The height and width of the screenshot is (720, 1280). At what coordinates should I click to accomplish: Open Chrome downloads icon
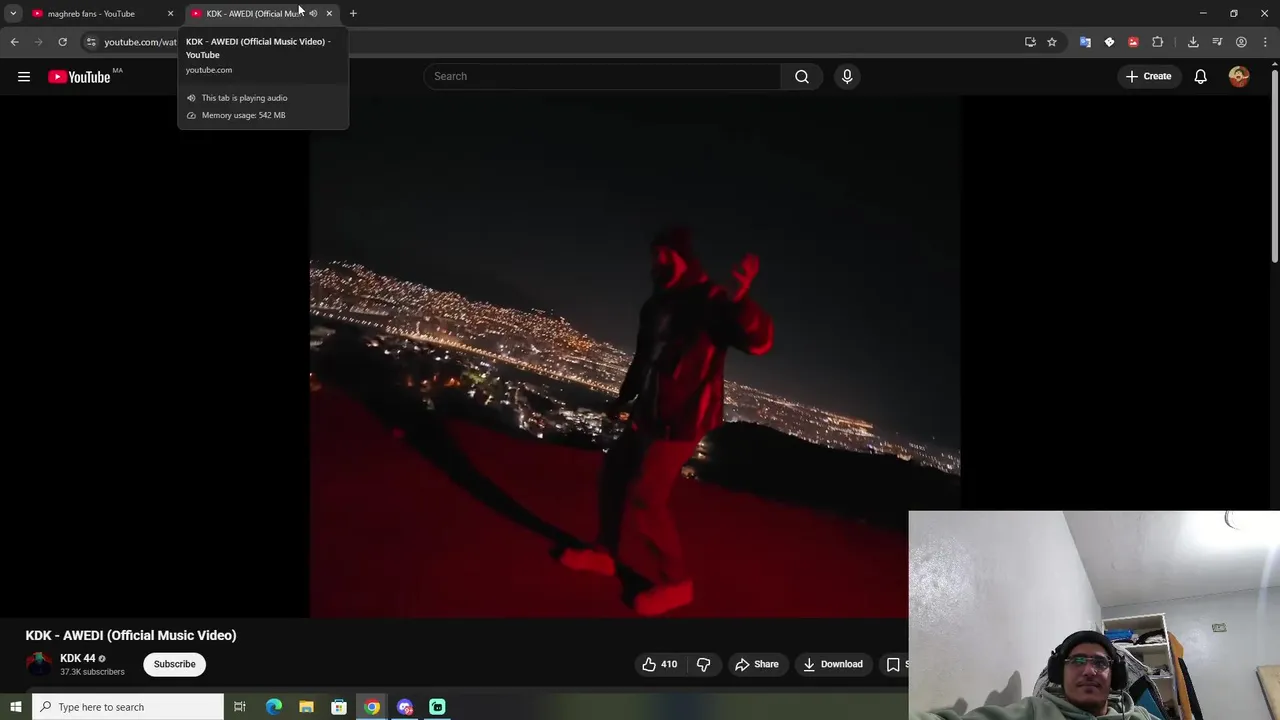(x=1193, y=42)
